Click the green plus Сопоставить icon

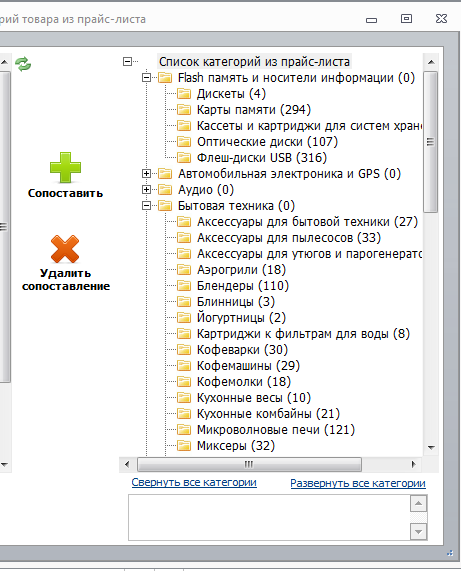[x=65, y=167]
